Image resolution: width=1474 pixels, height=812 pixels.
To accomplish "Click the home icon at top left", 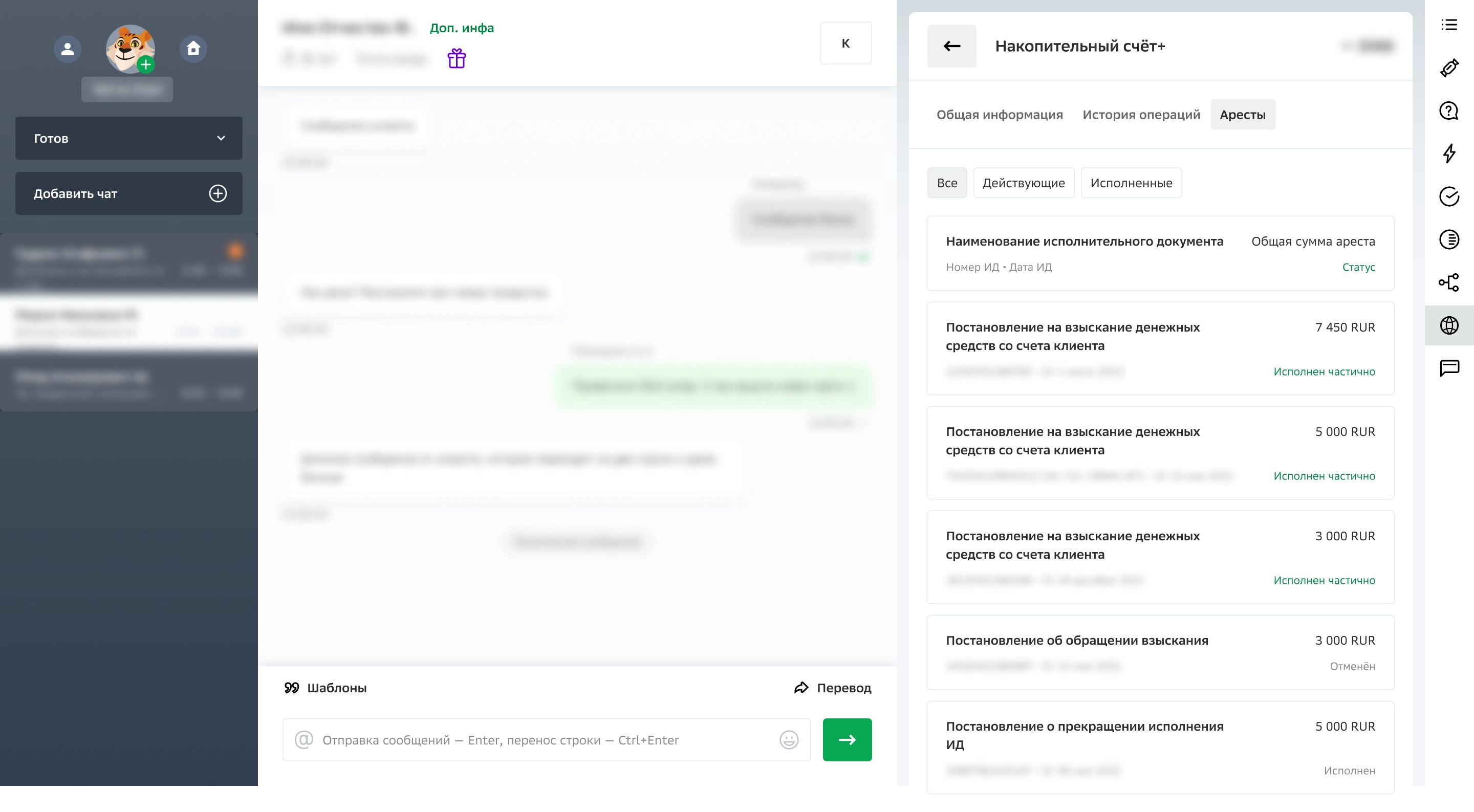I will click(193, 49).
